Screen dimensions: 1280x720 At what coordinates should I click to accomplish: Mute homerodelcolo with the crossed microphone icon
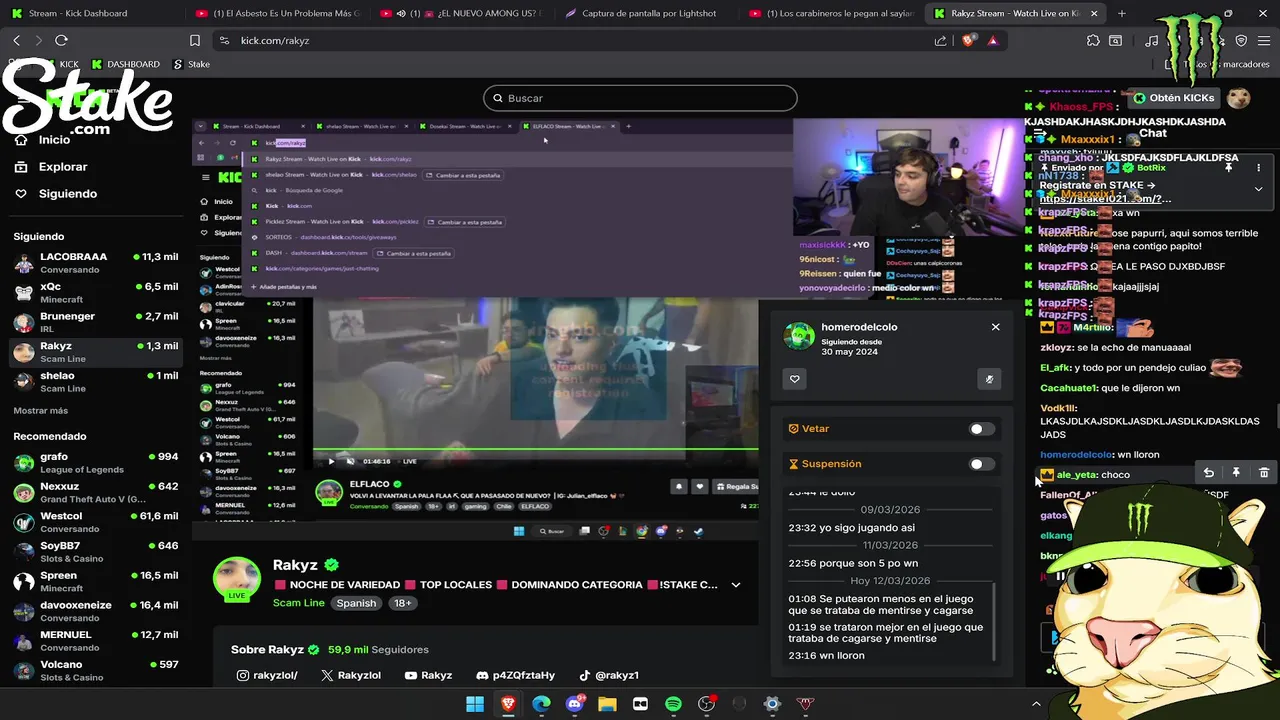pyautogui.click(x=989, y=379)
